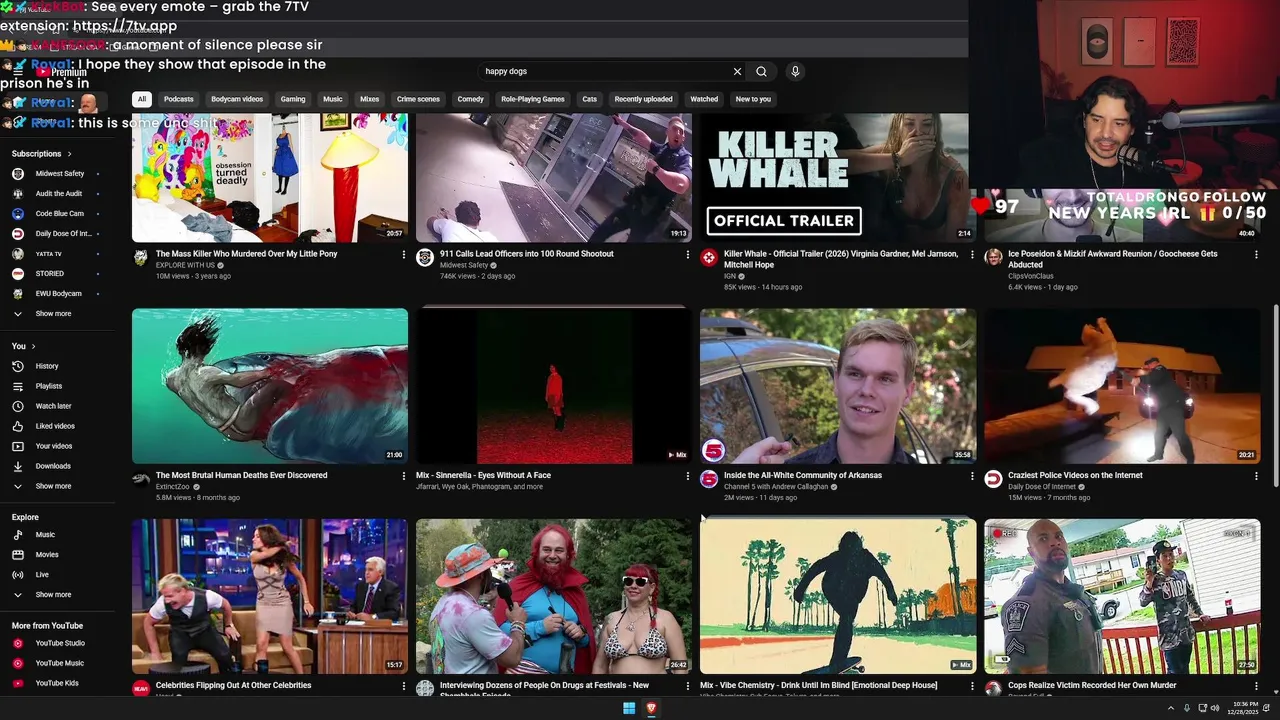Play the Sinnerella Eyes Without A Face mix thumbnail

tap(554, 386)
